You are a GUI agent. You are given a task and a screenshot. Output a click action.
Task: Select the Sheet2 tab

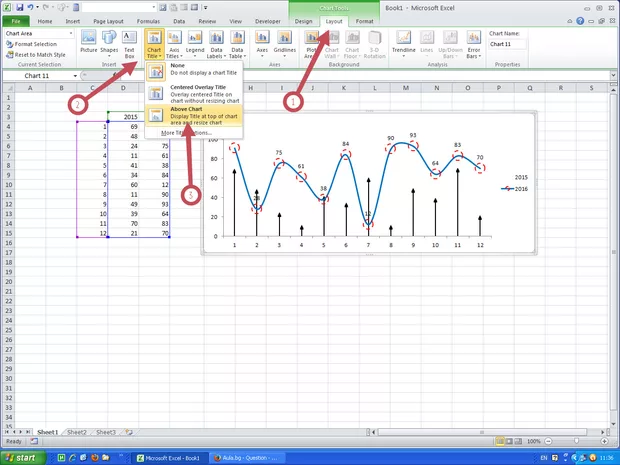tap(77, 432)
